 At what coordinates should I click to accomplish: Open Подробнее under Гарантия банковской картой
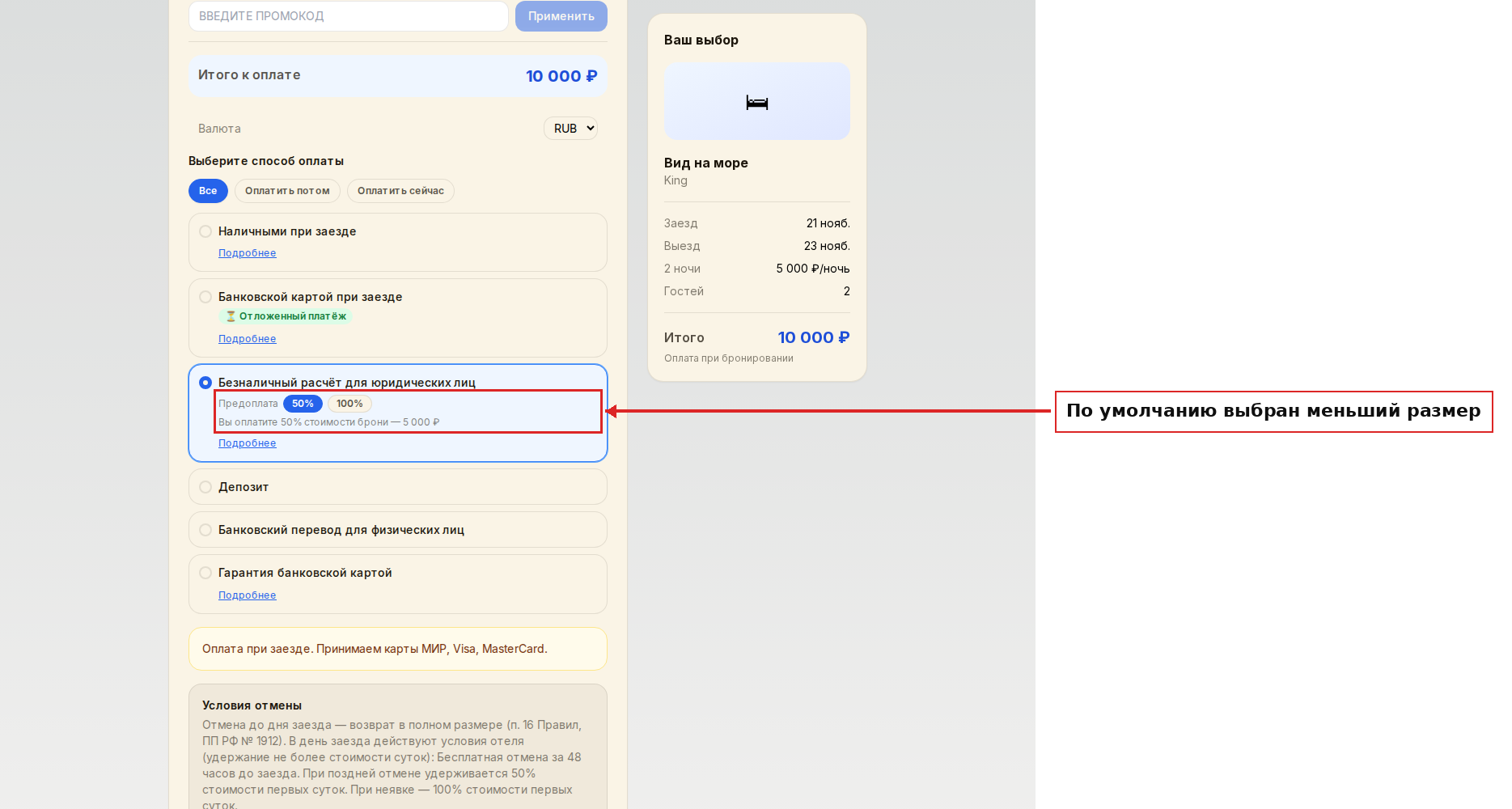coord(247,595)
